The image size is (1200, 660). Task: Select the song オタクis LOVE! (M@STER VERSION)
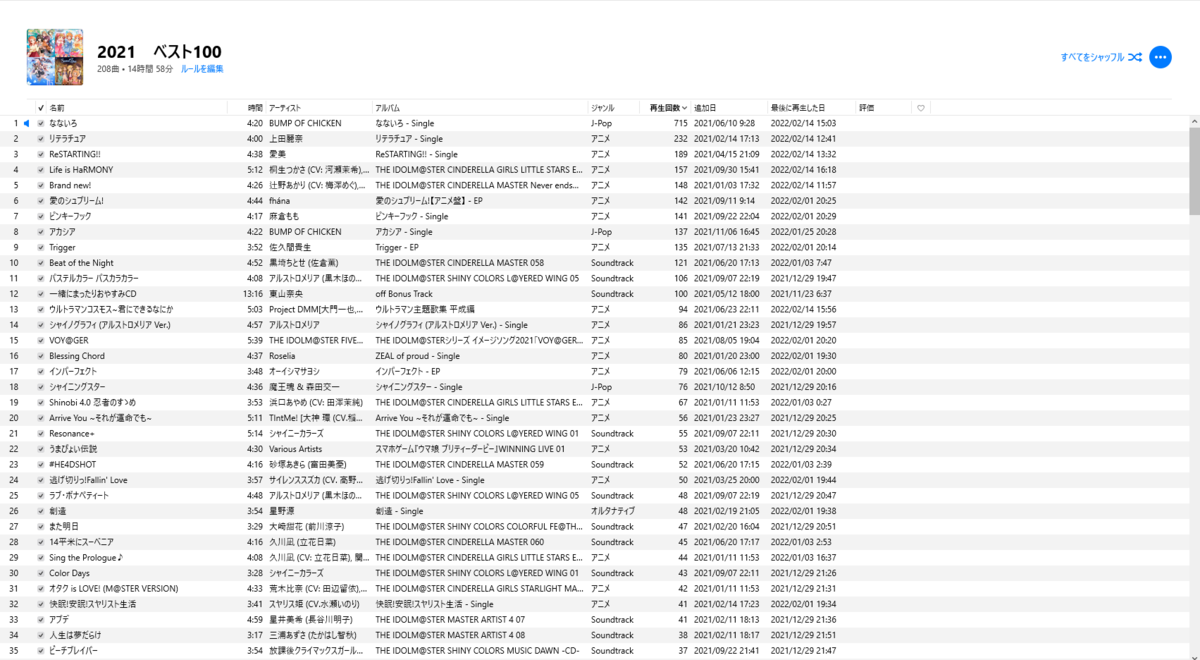114,588
